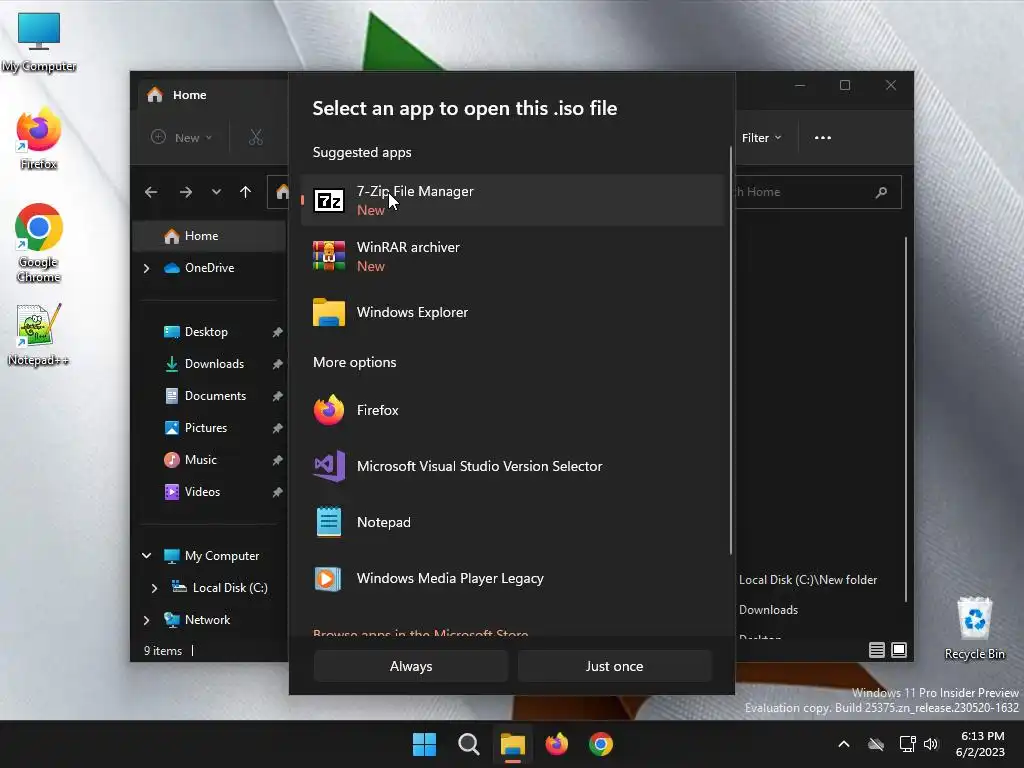Unpin Downloads using its pin icon
Image resolution: width=1024 pixels, height=768 pixels.
point(278,364)
